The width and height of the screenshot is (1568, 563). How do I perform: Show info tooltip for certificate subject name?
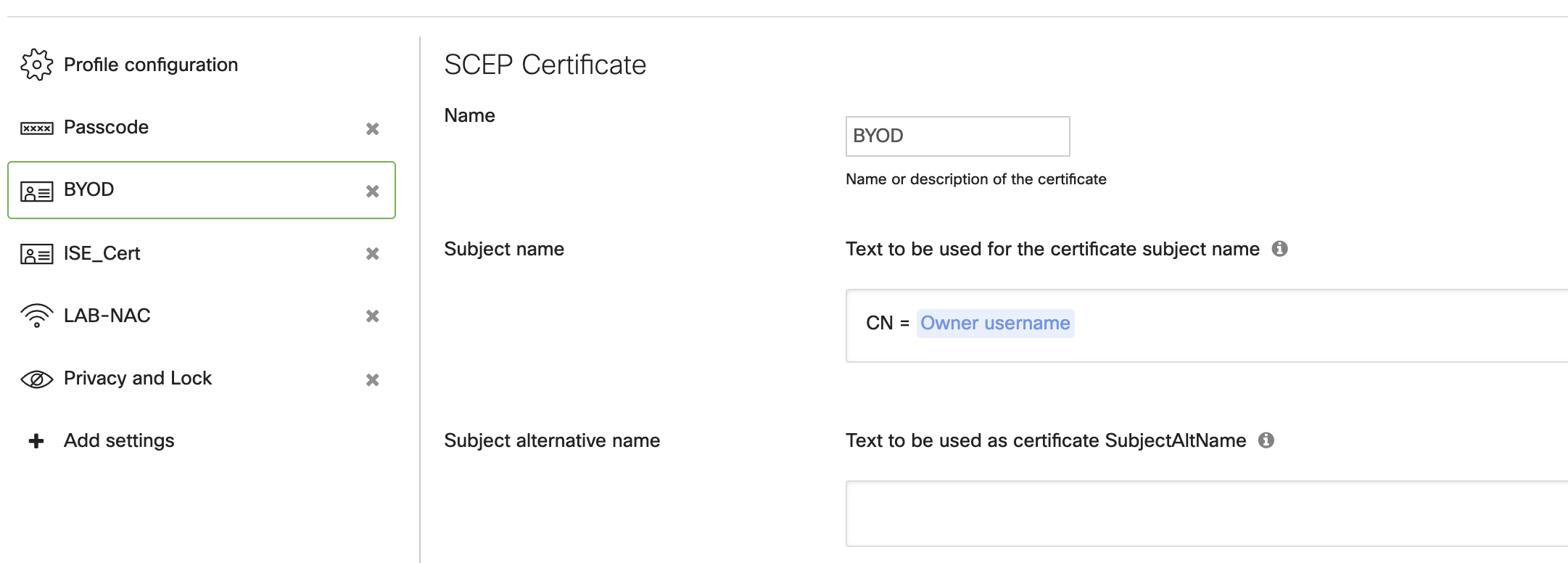pyautogui.click(x=1279, y=249)
